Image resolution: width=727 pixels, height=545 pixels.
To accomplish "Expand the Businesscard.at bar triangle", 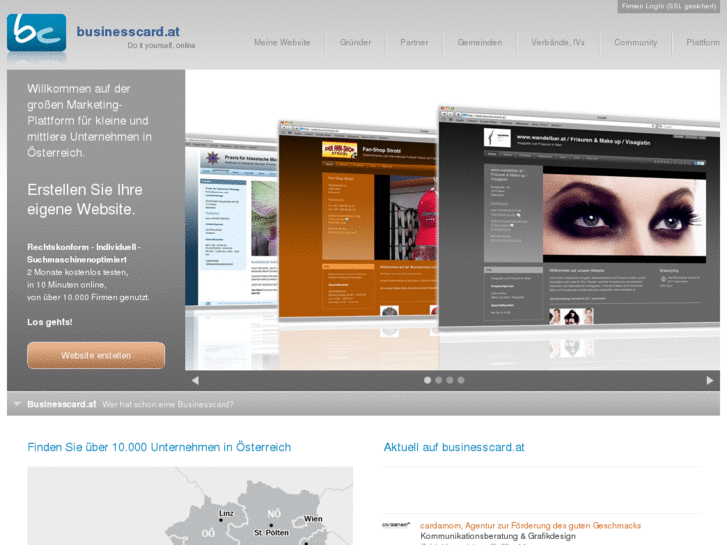I will point(17,404).
